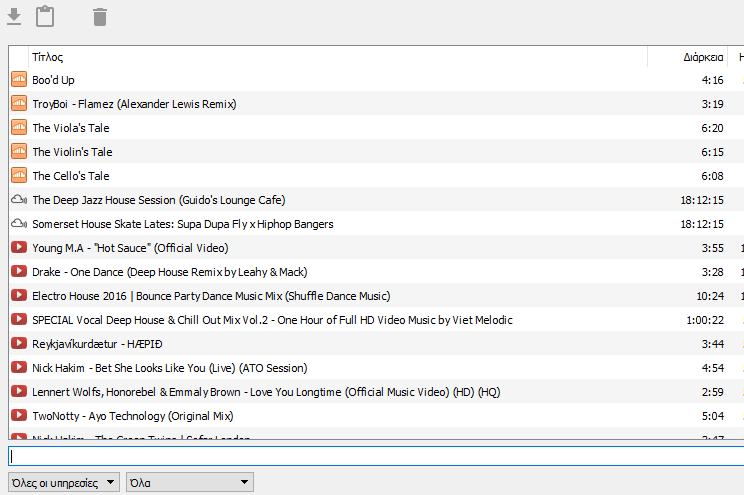Viewport: 744px width, 495px height.
Task: Click YouTube icon beside Electro House 2016
Action: coord(19,295)
